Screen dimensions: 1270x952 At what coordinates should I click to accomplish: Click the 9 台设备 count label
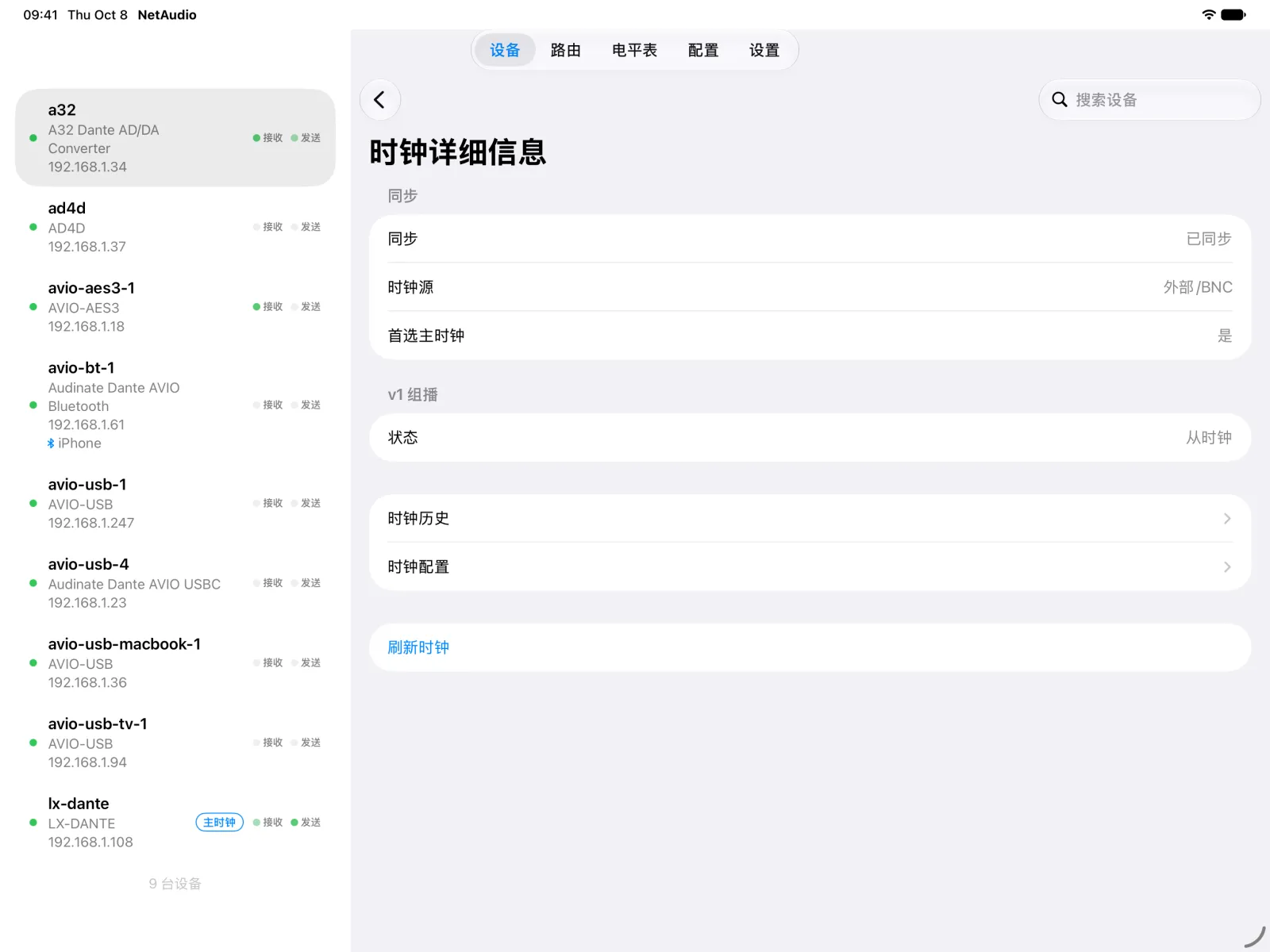(175, 884)
